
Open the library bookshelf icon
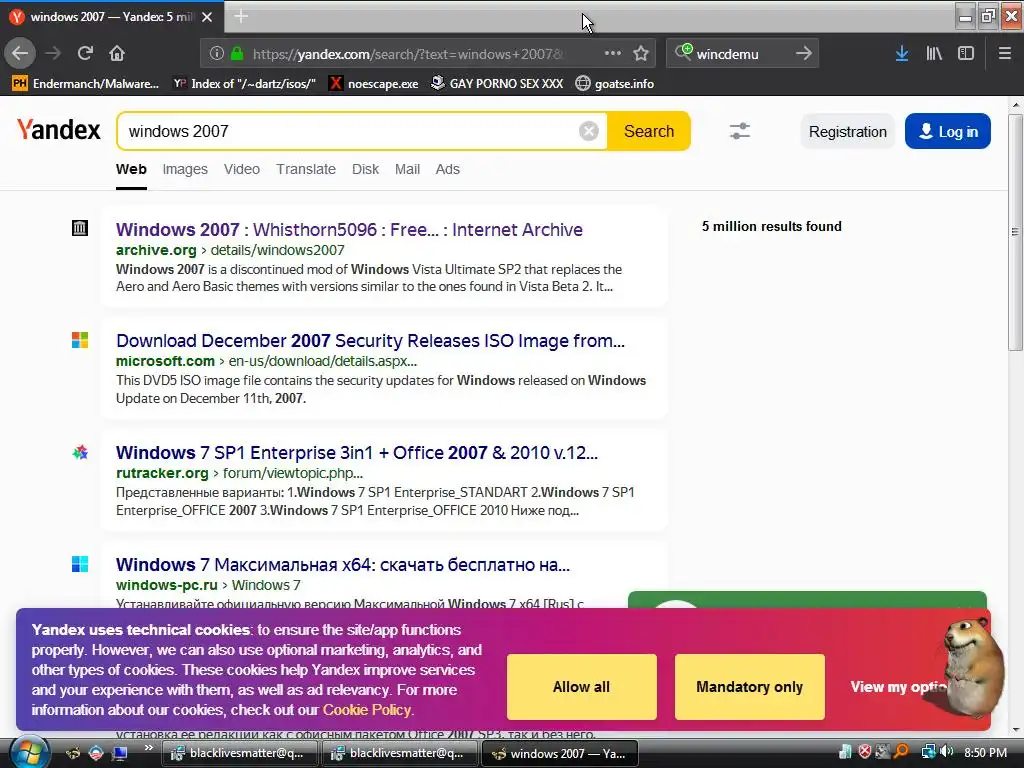[x=934, y=54]
